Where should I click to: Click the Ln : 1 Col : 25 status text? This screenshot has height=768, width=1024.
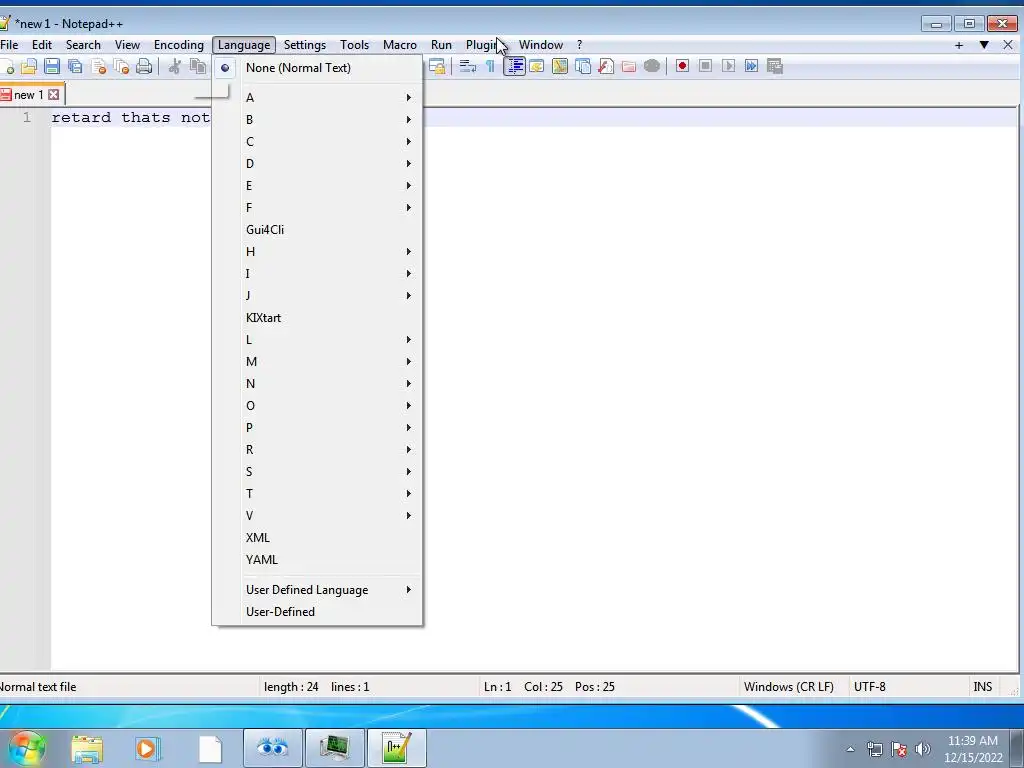(x=523, y=687)
